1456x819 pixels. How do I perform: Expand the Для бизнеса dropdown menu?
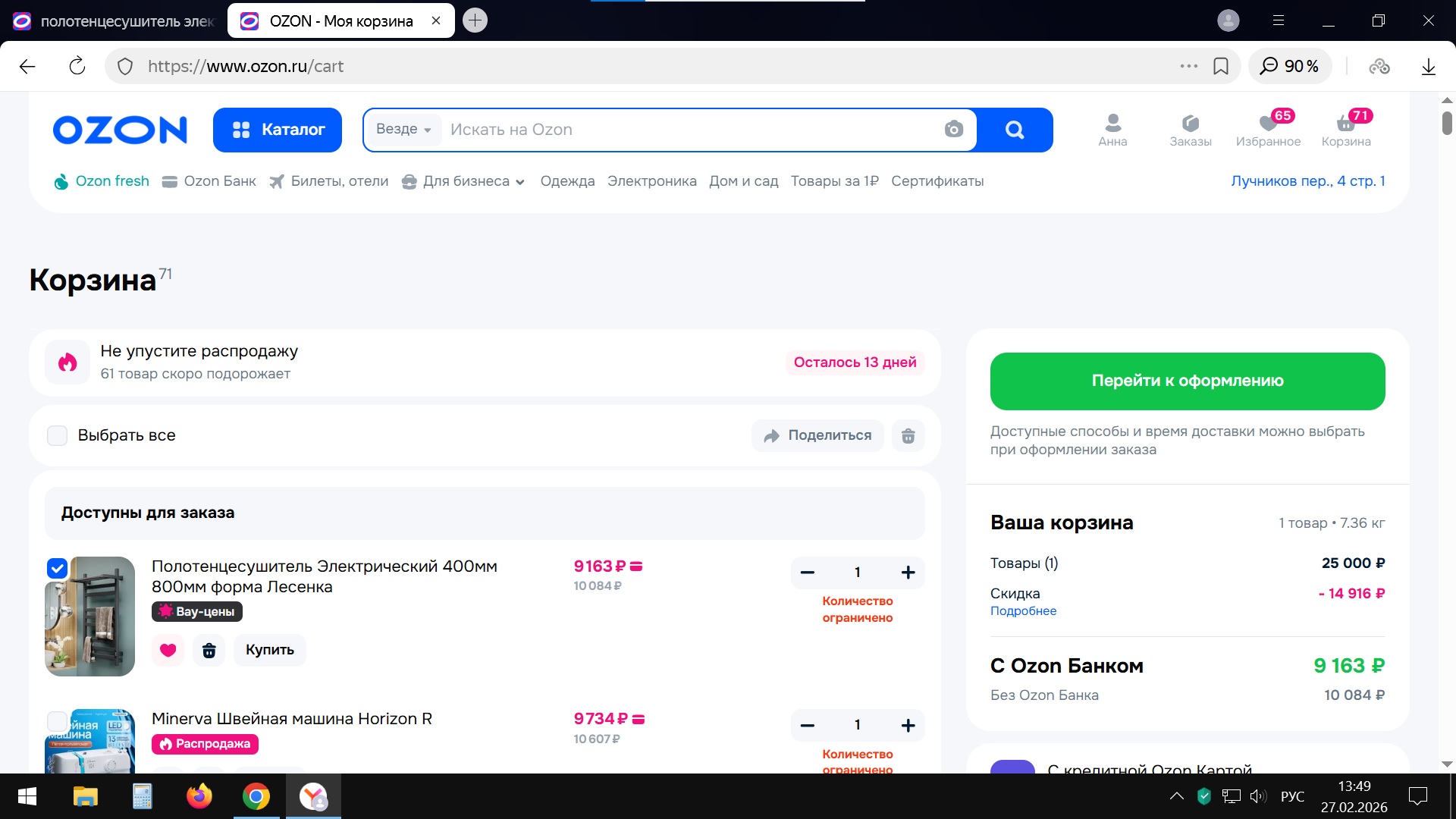point(463,181)
